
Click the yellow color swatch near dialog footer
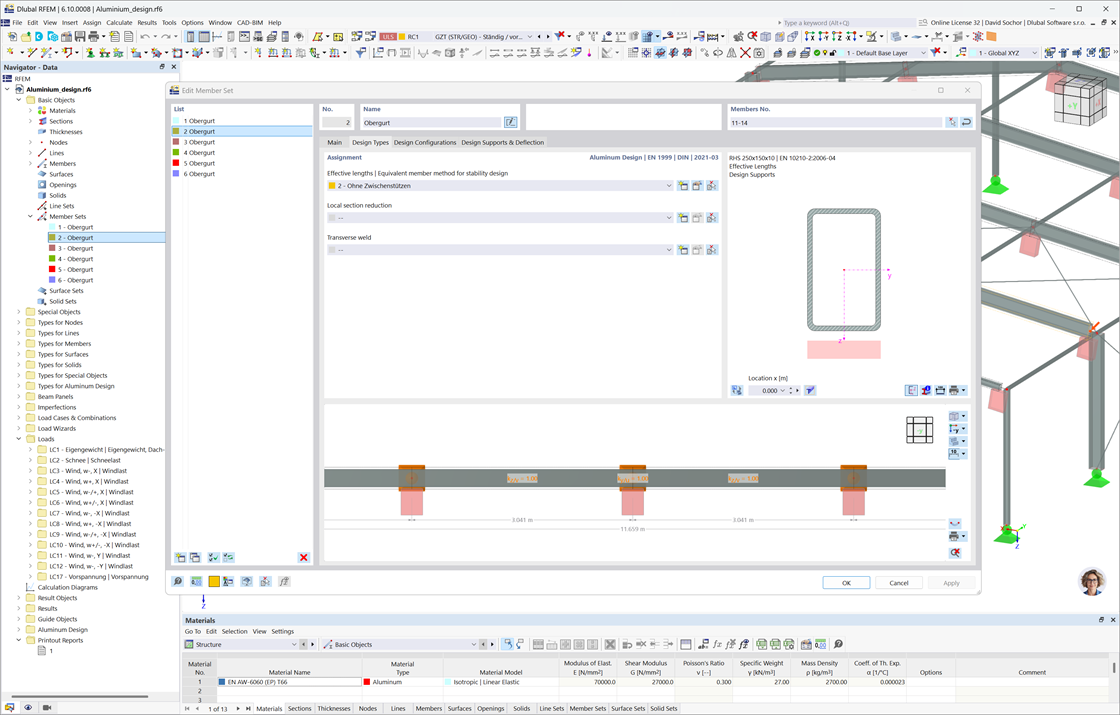click(215, 581)
